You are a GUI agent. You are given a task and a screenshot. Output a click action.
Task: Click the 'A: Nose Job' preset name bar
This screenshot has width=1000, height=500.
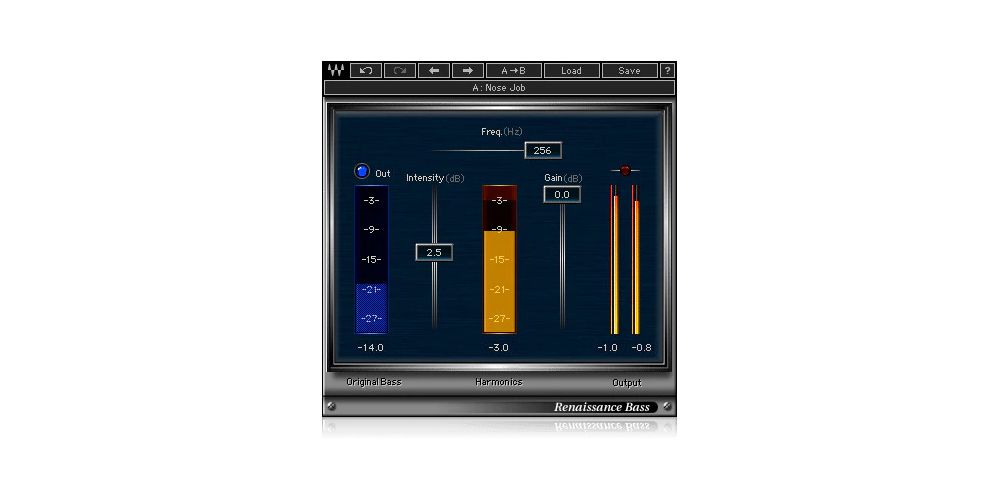pyautogui.click(x=499, y=88)
